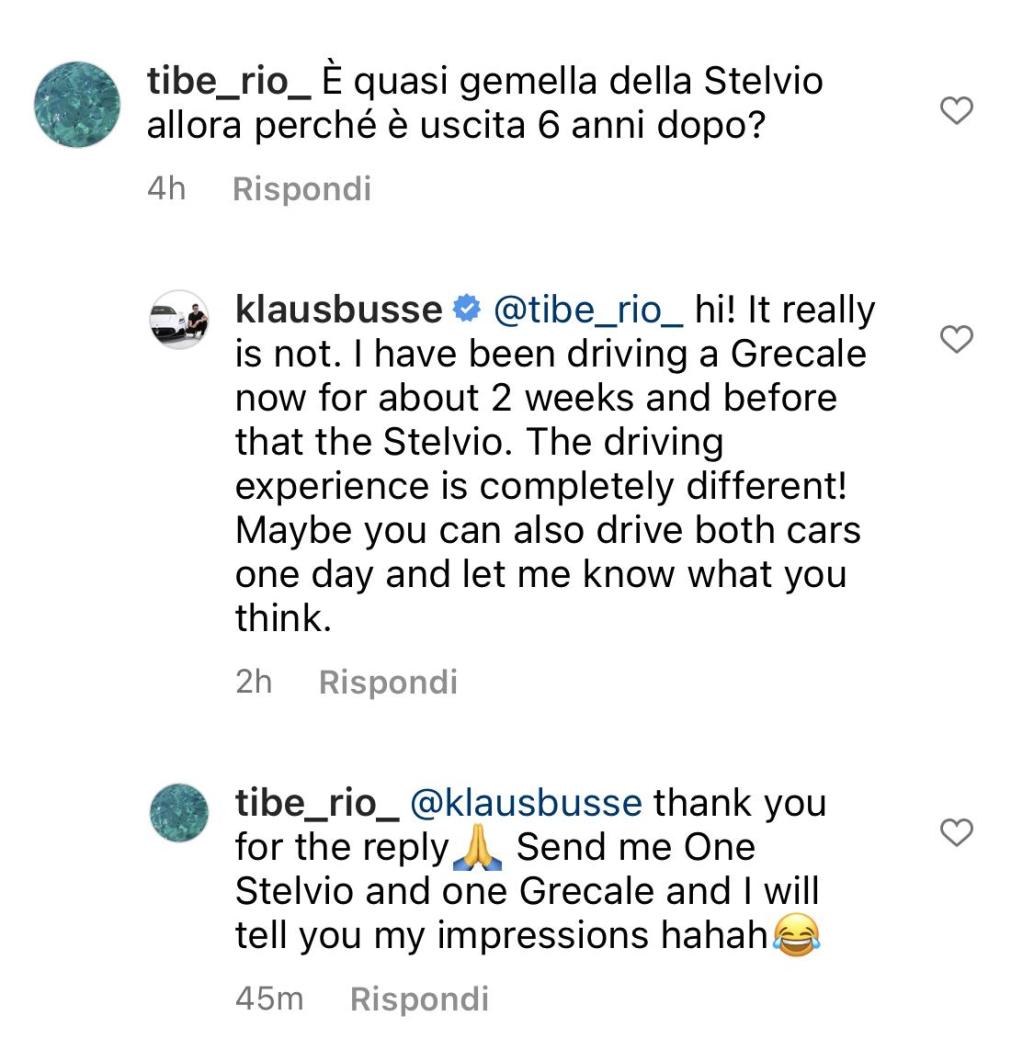1034x1050 pixels.
Task: Click the klausbusse username
Action: 338,311
